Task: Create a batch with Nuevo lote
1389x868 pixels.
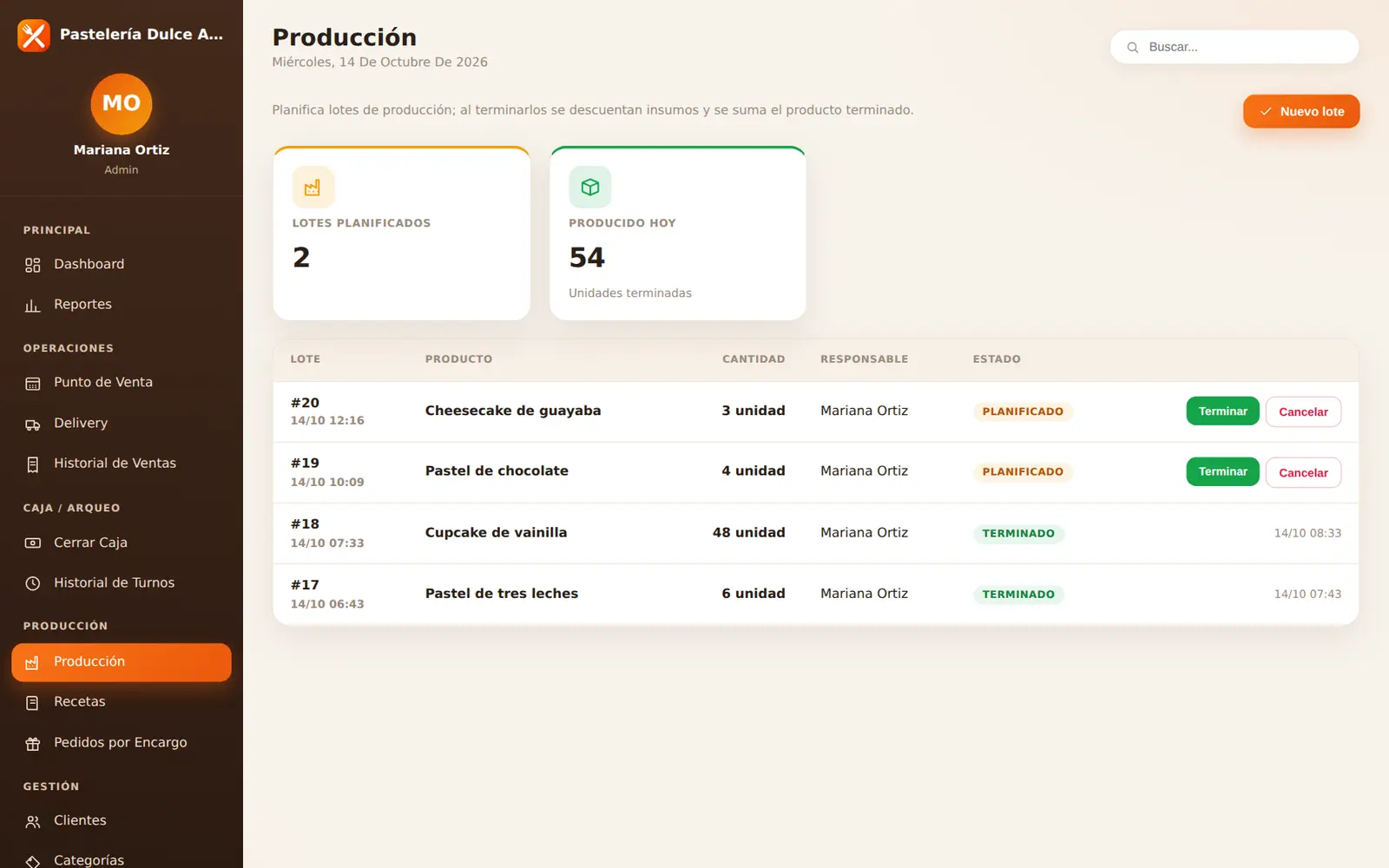Action: coord(1301,111)
